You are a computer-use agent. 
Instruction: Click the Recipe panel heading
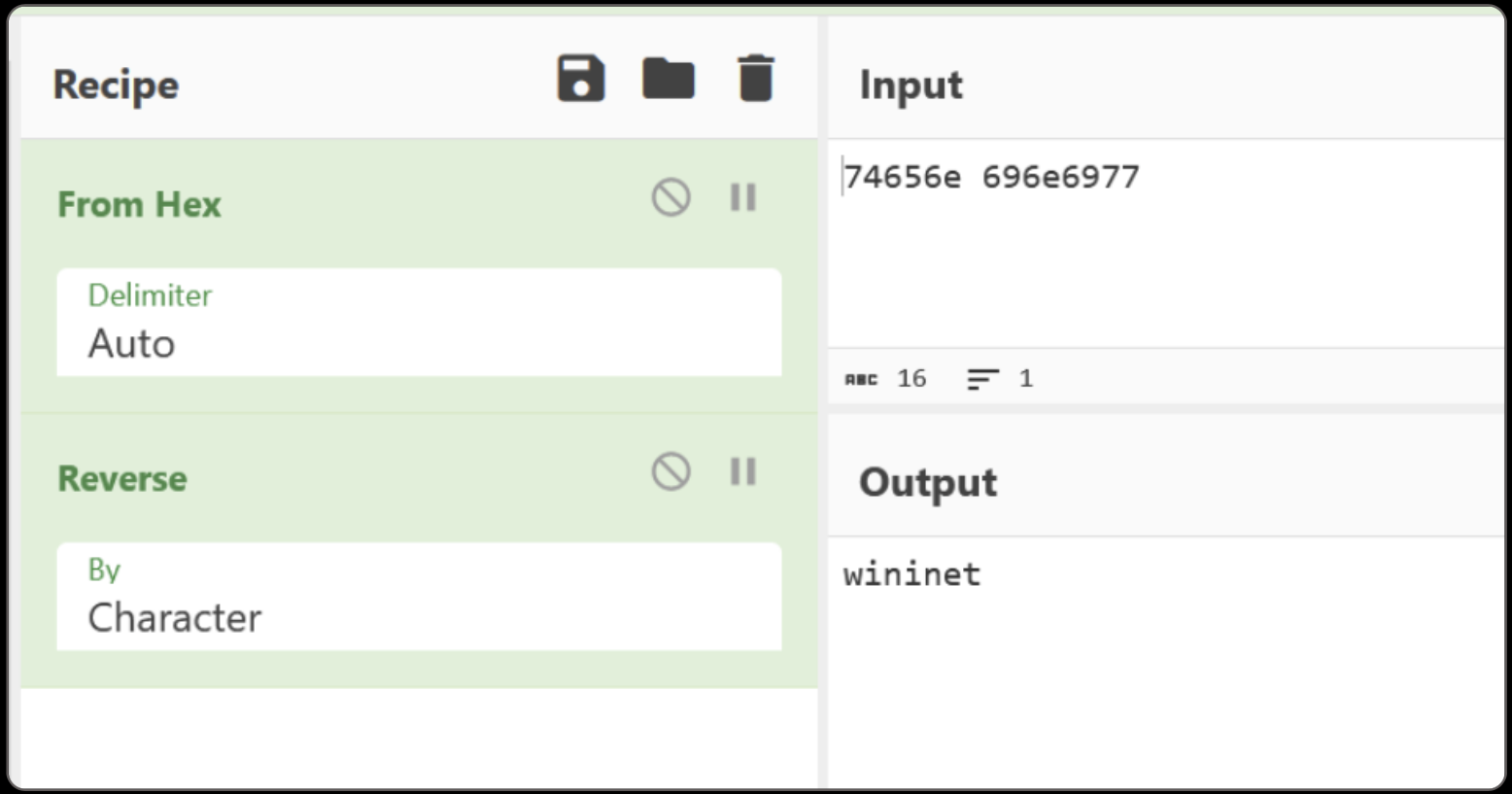coord(116,86)
